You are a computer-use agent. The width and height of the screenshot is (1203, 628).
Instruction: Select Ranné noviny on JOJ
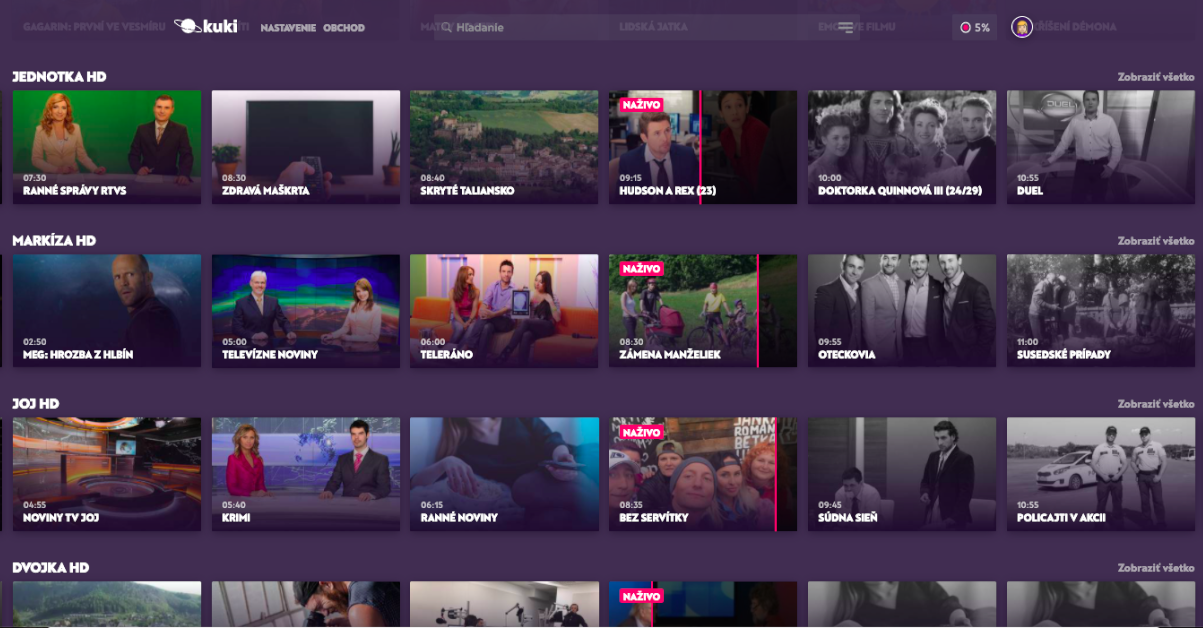(504, 474)
